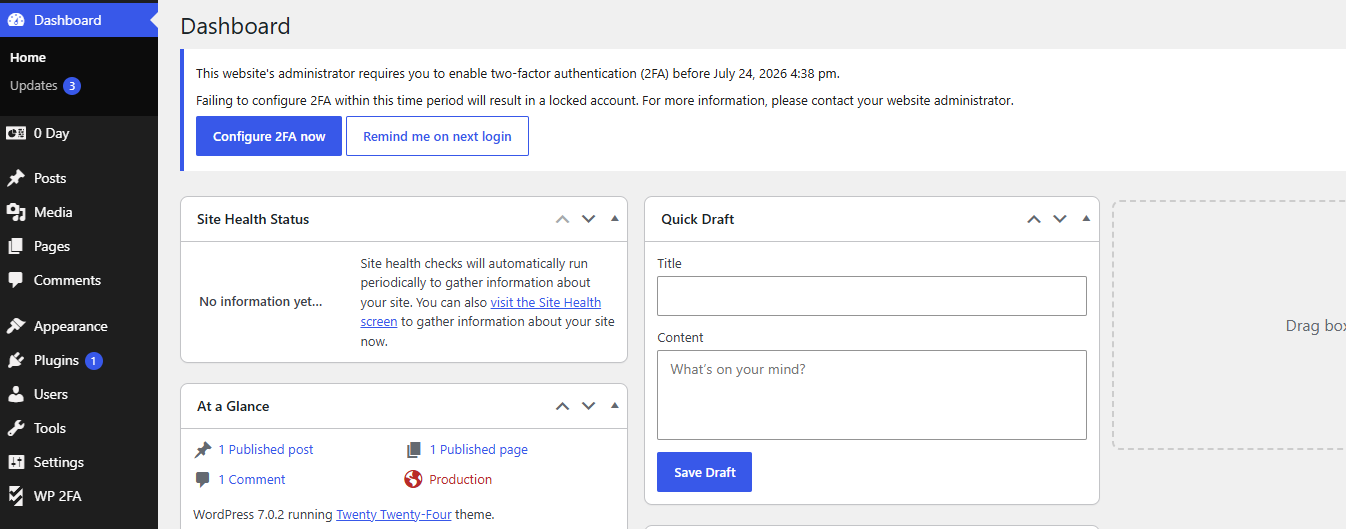The width and height of the screenshot is (1346, 529).
Task: Click the Posts pushpin icon
Action: 16,178
